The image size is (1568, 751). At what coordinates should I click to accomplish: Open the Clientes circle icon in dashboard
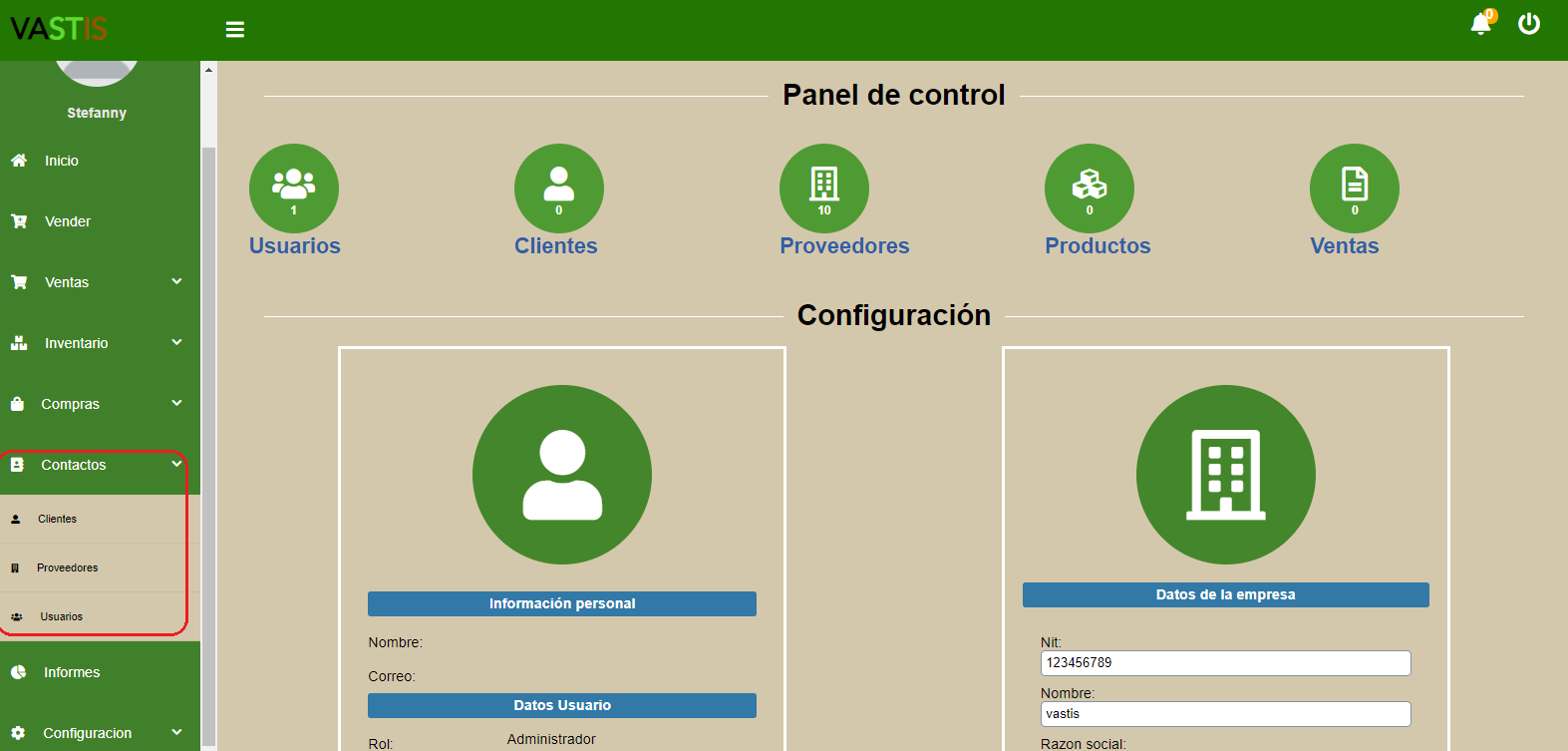559,188
